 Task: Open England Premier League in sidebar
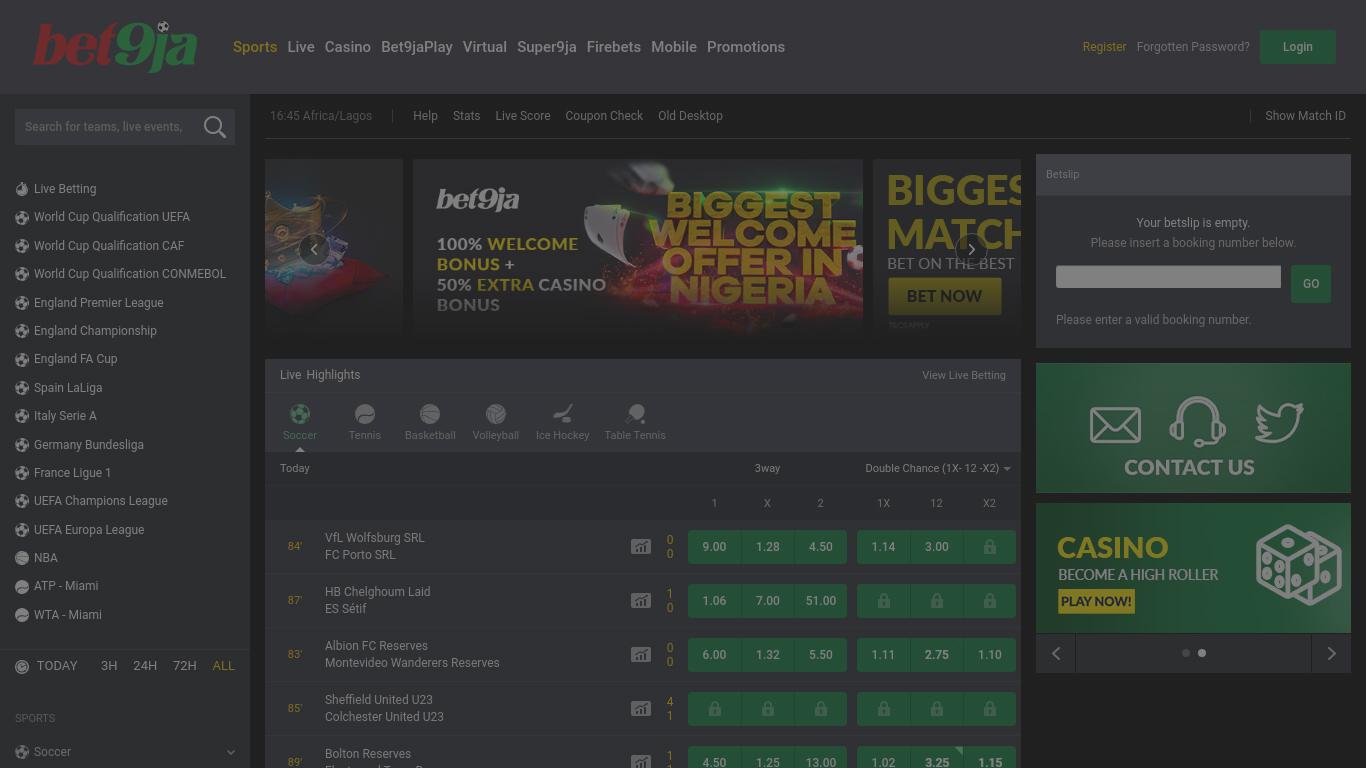click(x=98, y=303)
